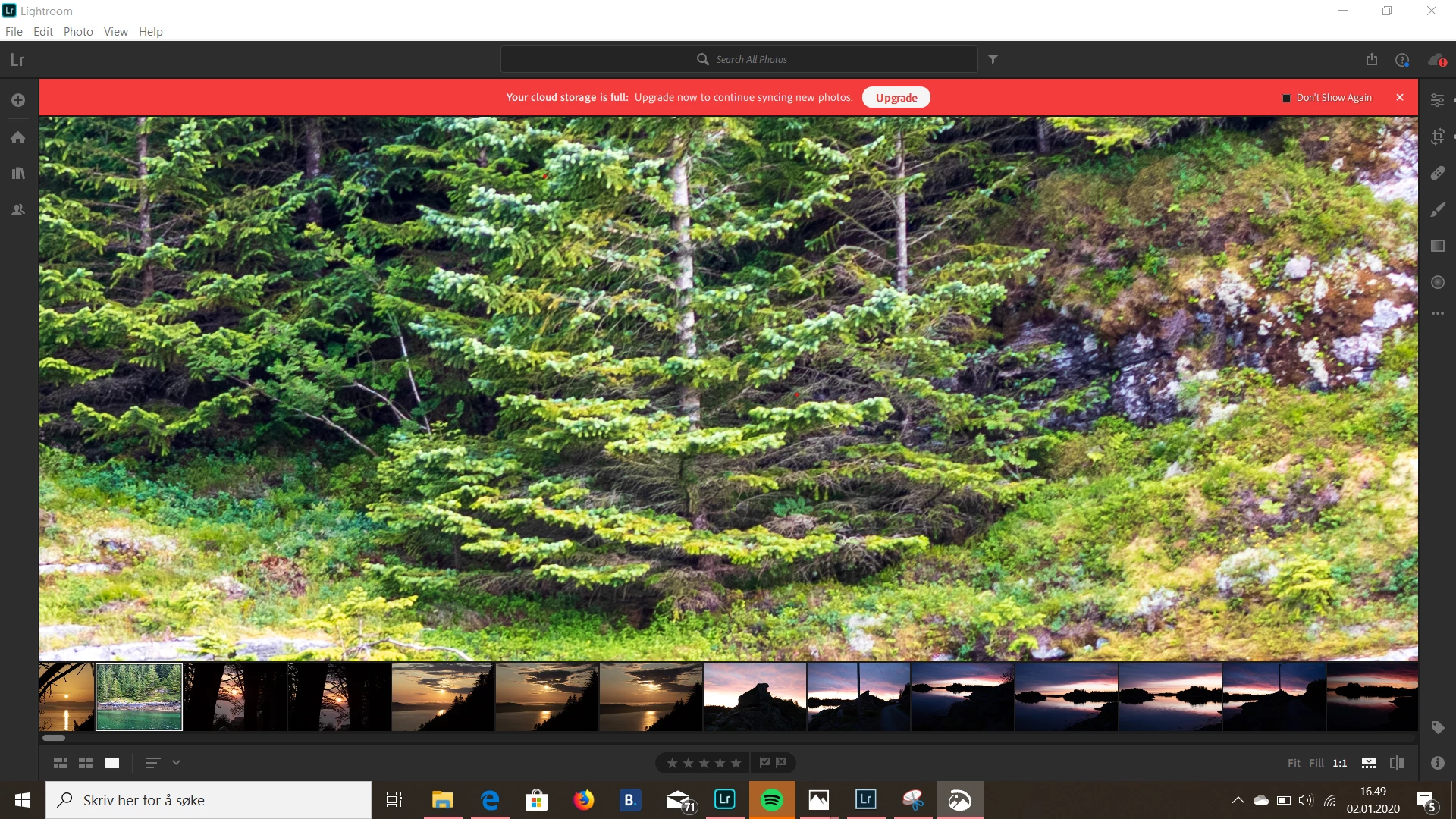Open the Edit panel sliders icon

click(x=1437, y=100)
